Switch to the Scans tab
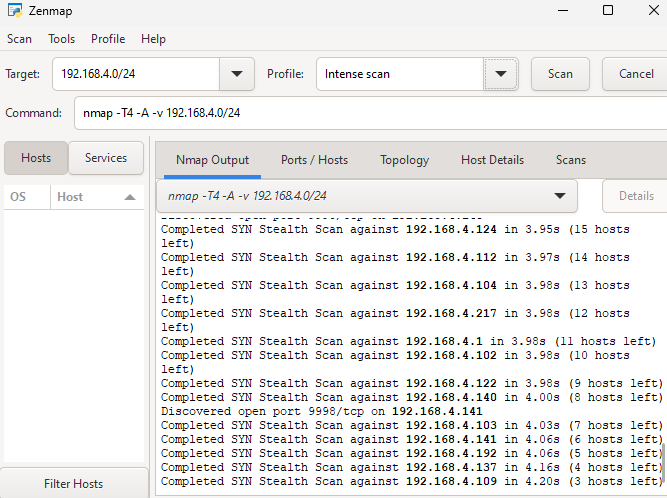This screenshot has height=498, width=667. pos(571,160)
